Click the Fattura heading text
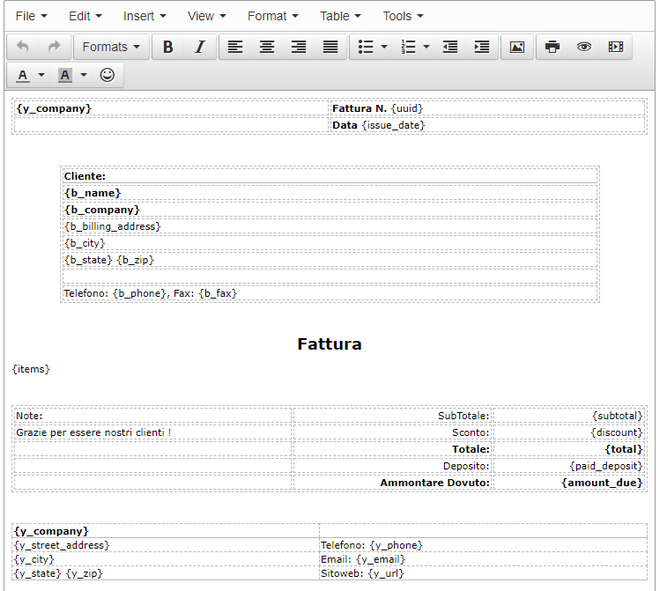The height and width of the screenshot is (591, 660). 329,344
